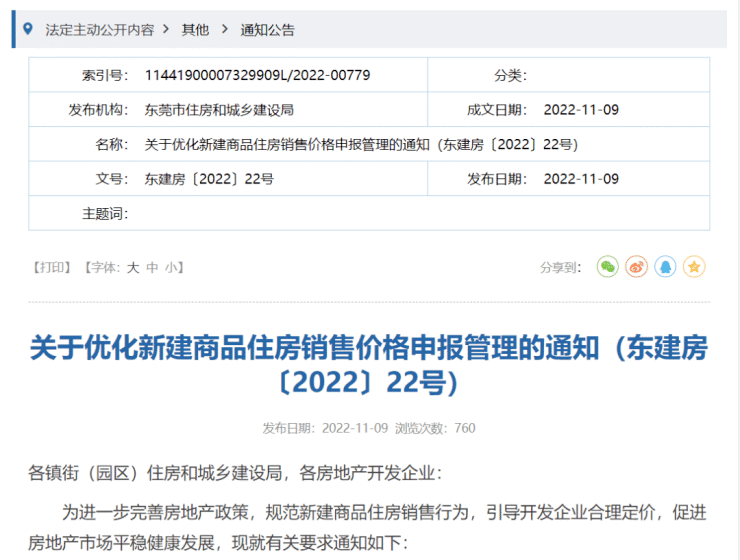Screen dimensions: 740x560
Task: Click the 分类 label
Action: point(510,75)
